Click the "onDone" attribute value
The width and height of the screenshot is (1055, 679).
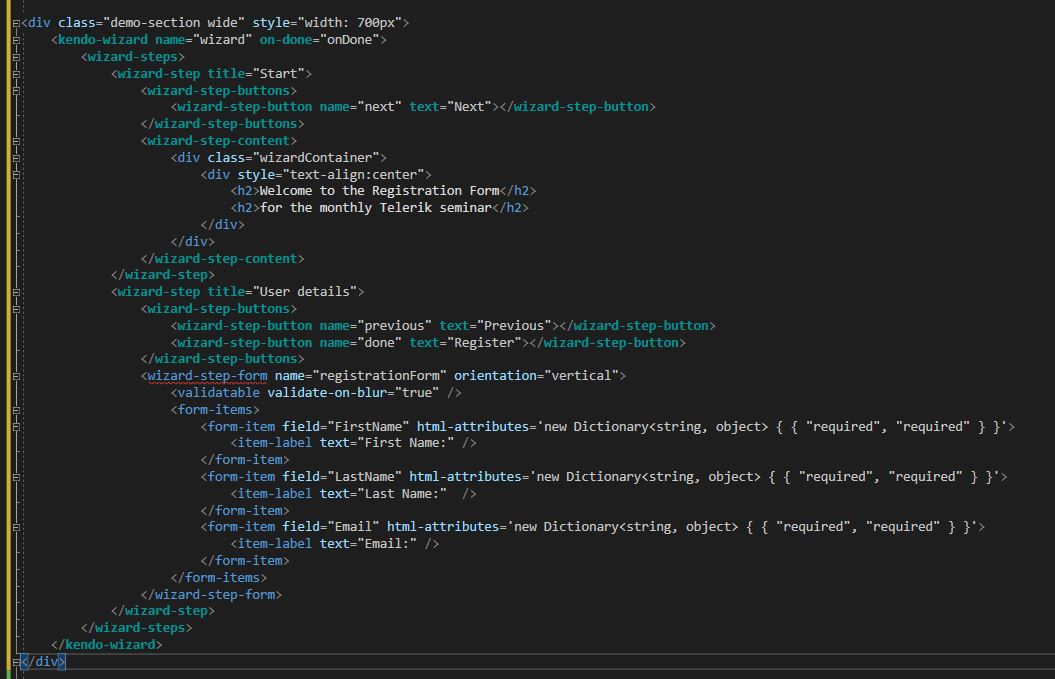350,40
